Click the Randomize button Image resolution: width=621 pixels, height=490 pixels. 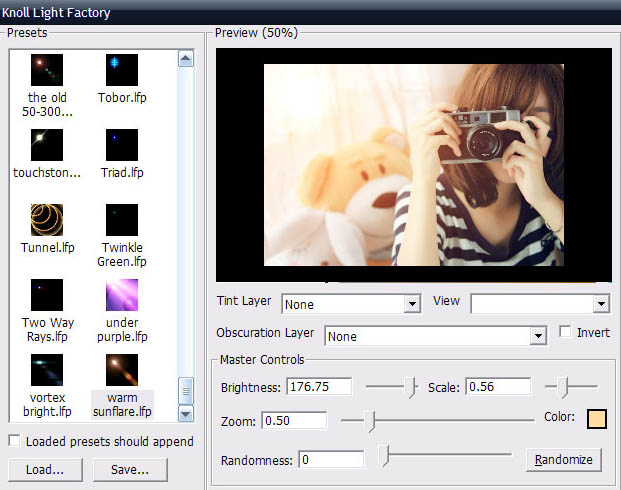(564, 459)
